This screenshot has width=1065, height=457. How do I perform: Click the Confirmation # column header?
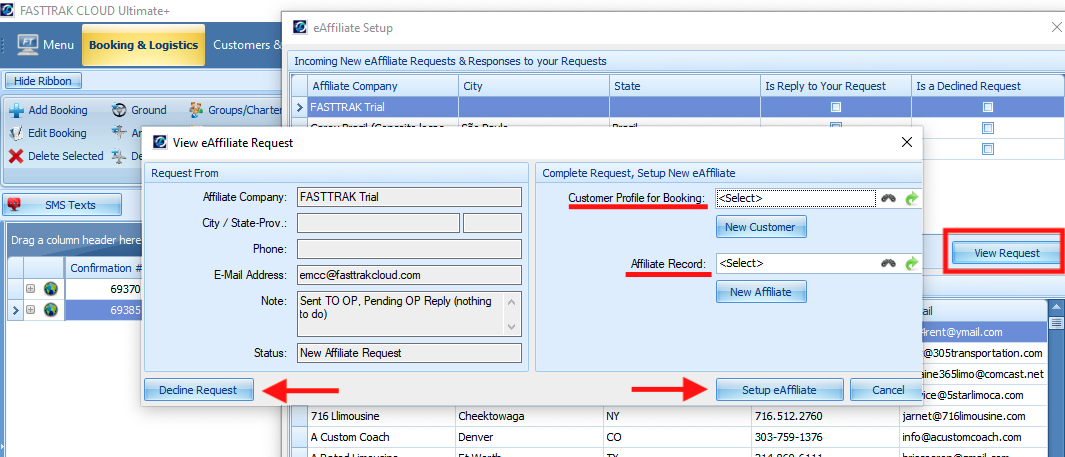pos(104,268)
